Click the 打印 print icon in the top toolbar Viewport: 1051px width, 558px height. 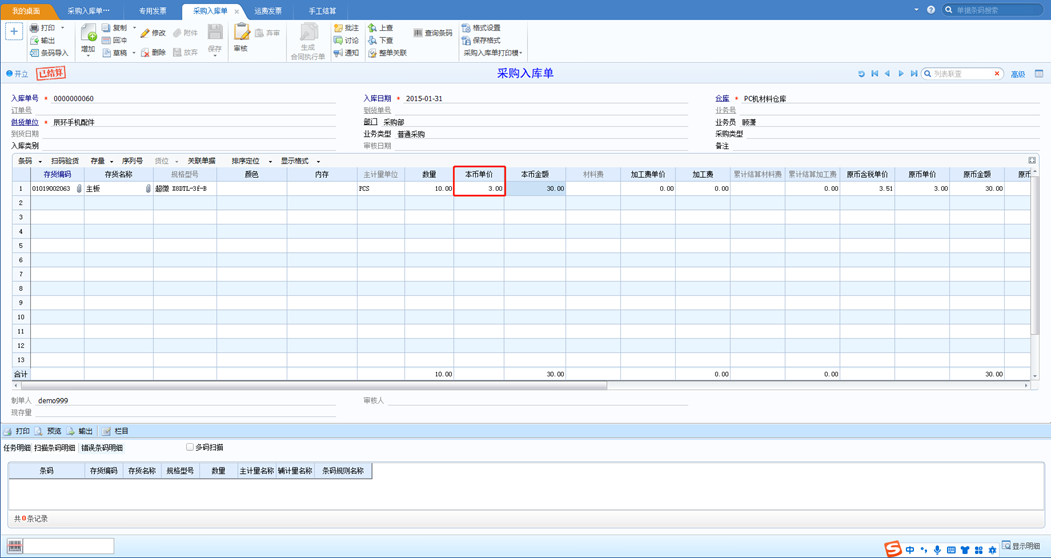pyautogui.click(x=34, y=28)
